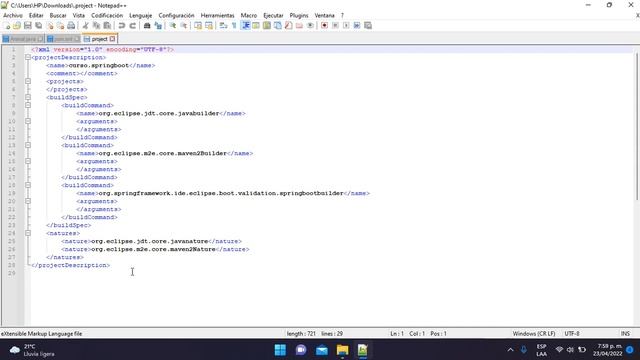Screen dimensions: 640x360
Task: Collapse the projectDescription fold on line 2
Action: point(28,58)
